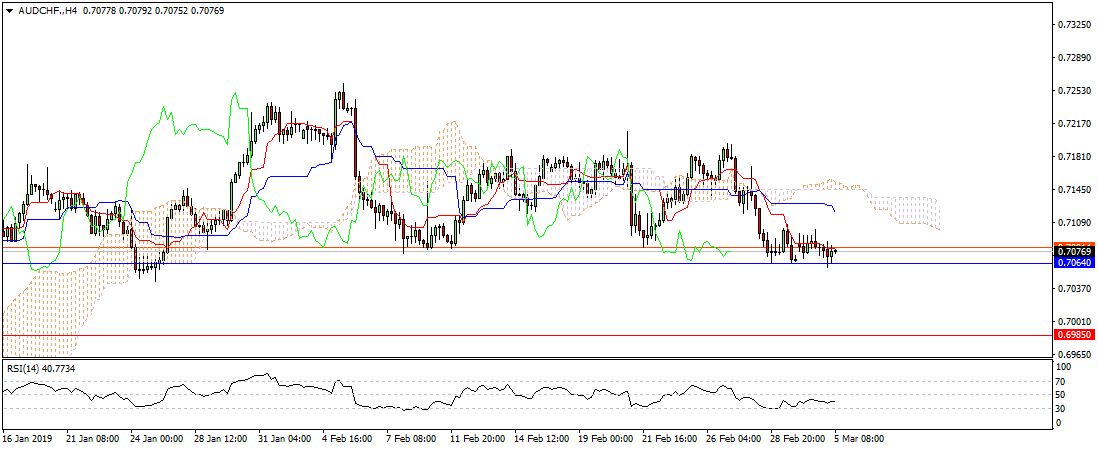Image resolution: width=1098 pixels, height=450 pixels.
Task: Click the high price value 0.70792
Action: tap(136, 9)
